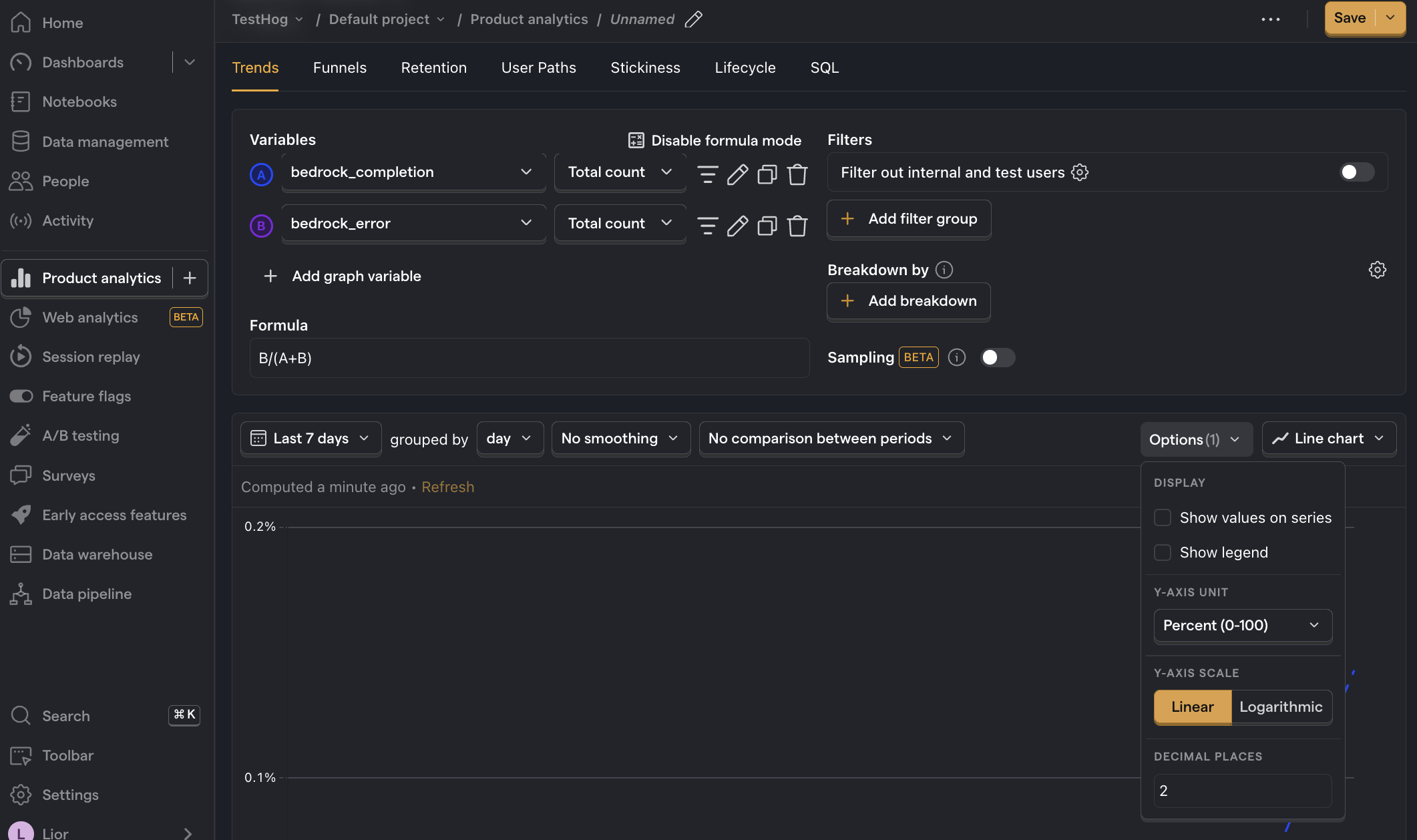Open Total count dropdown for series A

point(620,172)
